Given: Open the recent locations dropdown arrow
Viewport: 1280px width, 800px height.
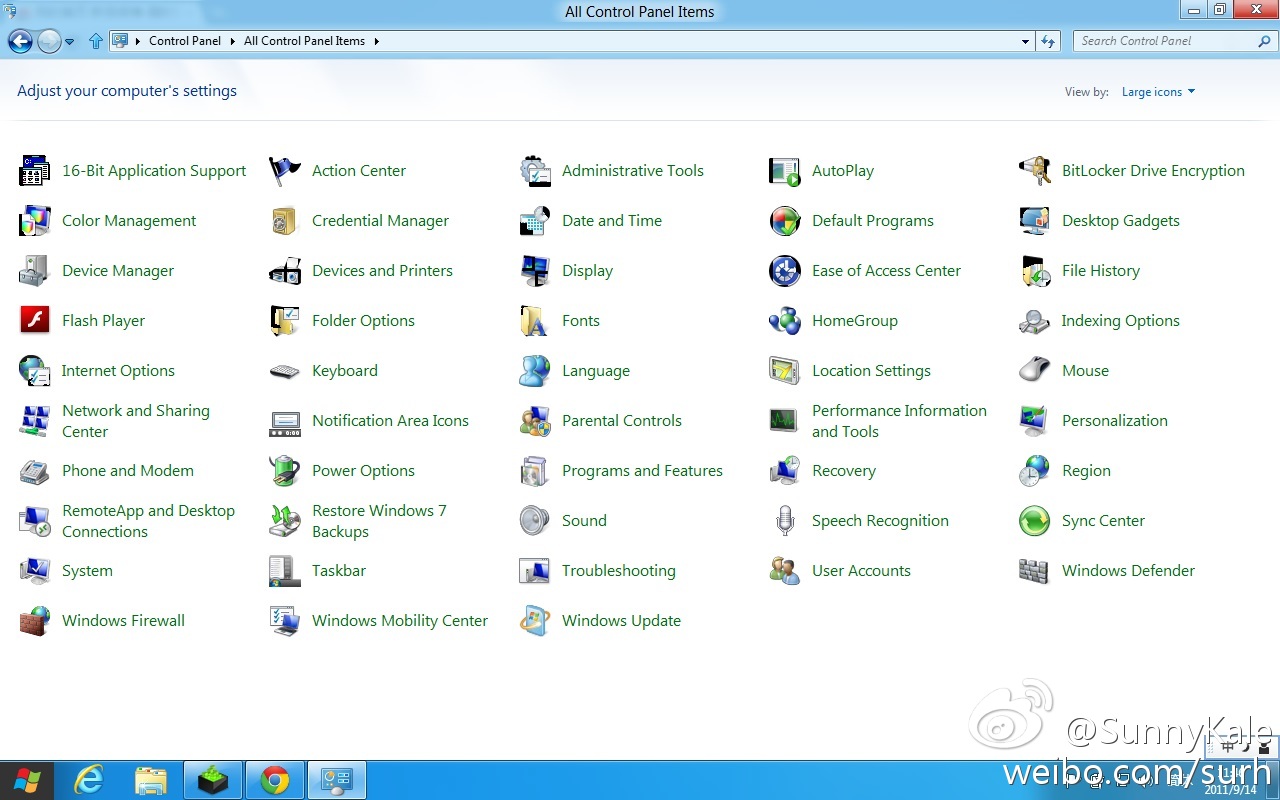Looking at the screenshot, I should [x=69, y=42].
